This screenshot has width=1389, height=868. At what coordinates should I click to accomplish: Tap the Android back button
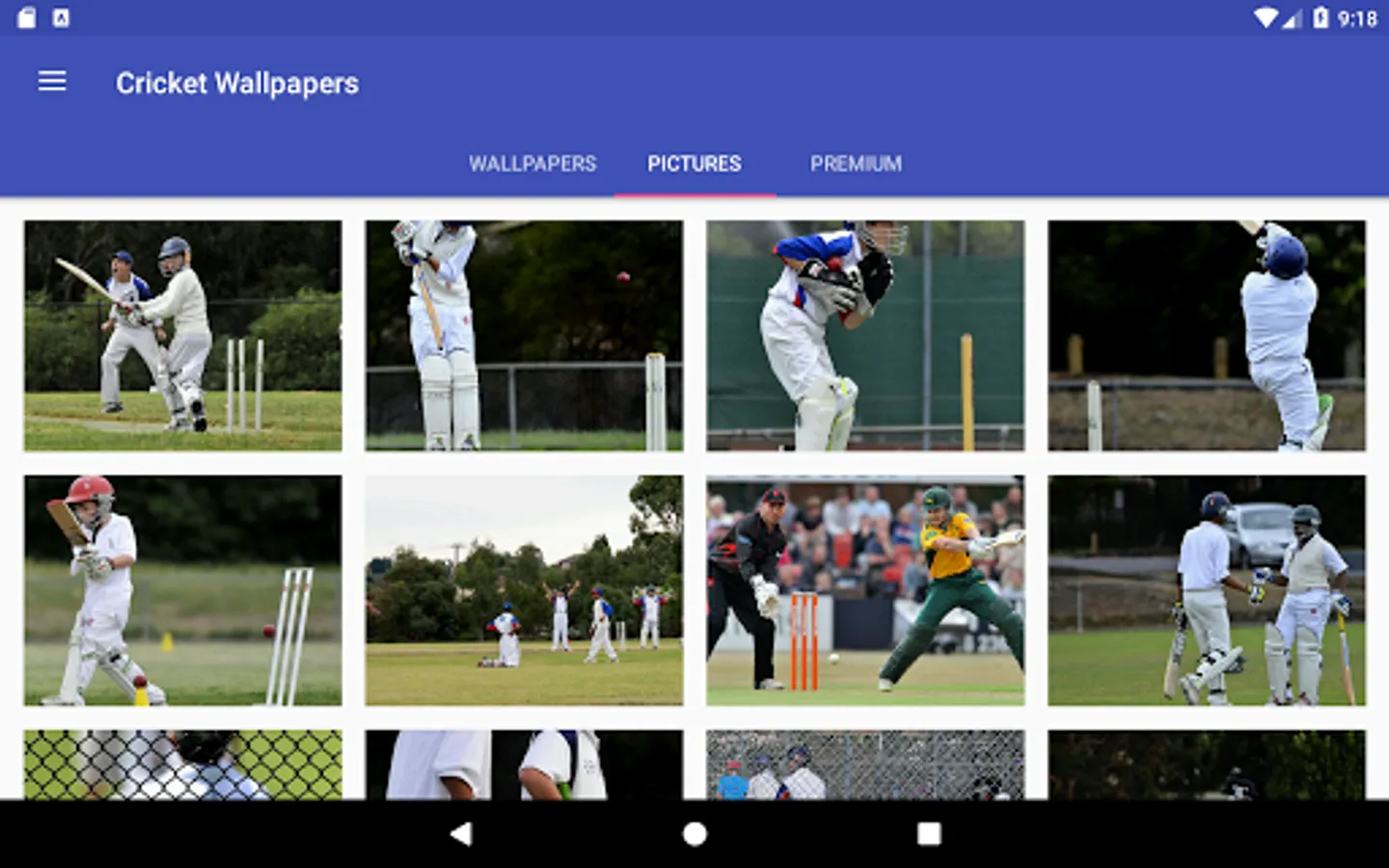click(461, 834)
